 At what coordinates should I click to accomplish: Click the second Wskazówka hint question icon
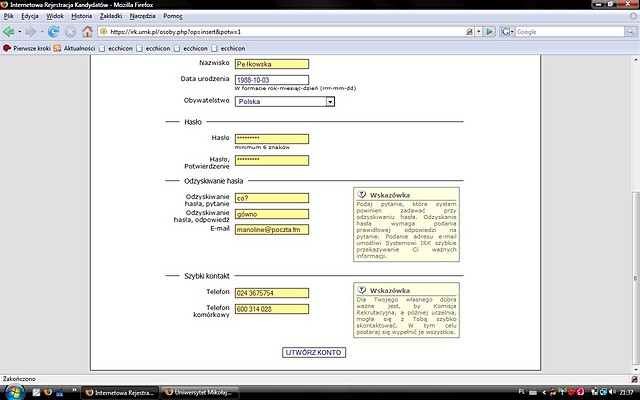pyautogui.click(x=361, y=290)
